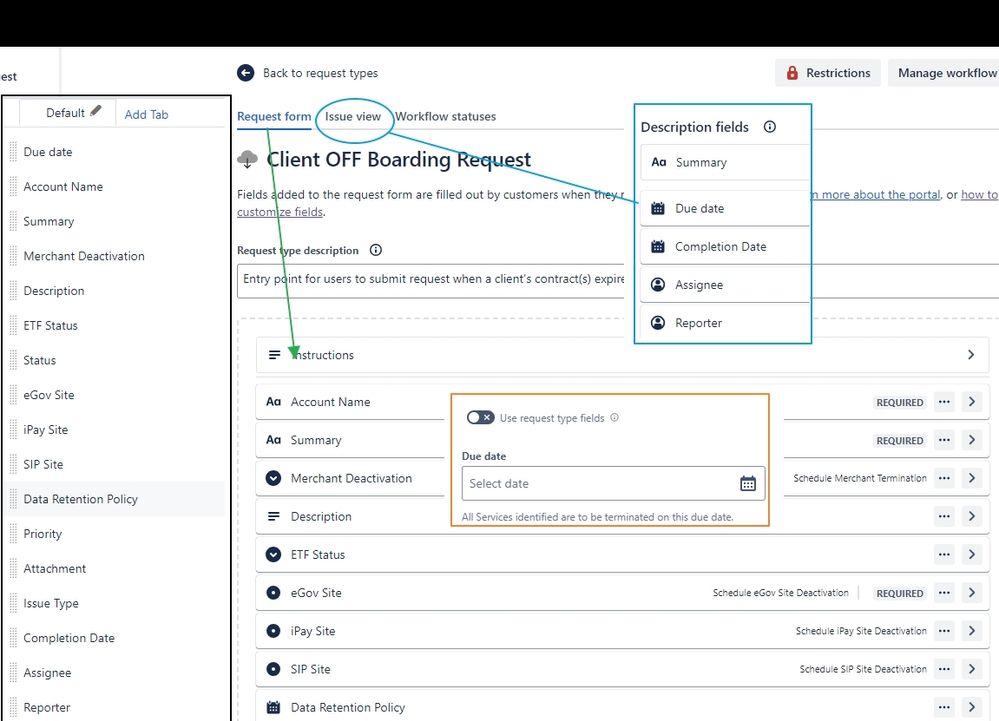Click SIP Site in left field list
Screen dimensions: 999x721
click(x=43, y=464)
